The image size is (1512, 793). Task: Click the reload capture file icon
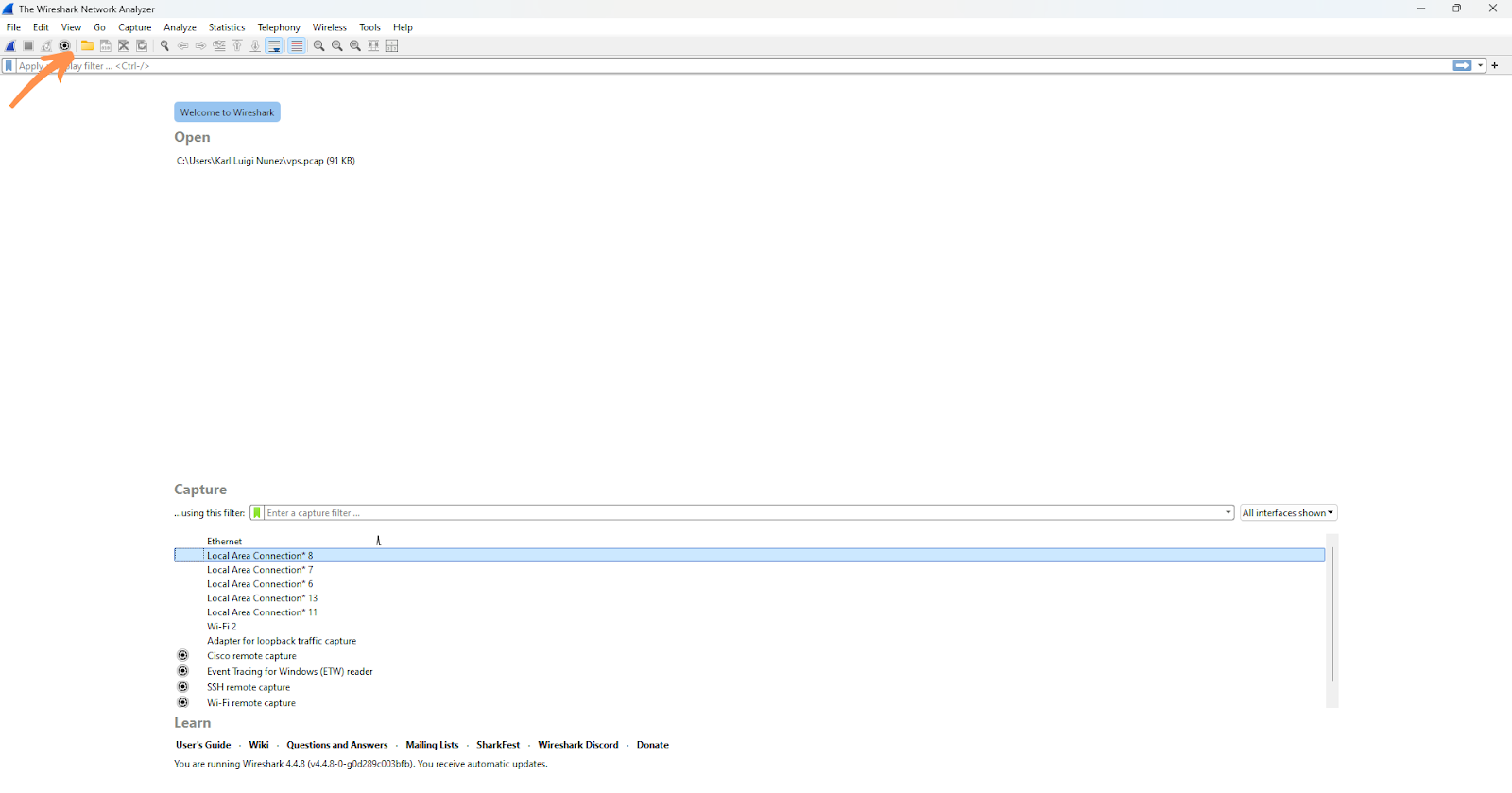pos(142,45)
